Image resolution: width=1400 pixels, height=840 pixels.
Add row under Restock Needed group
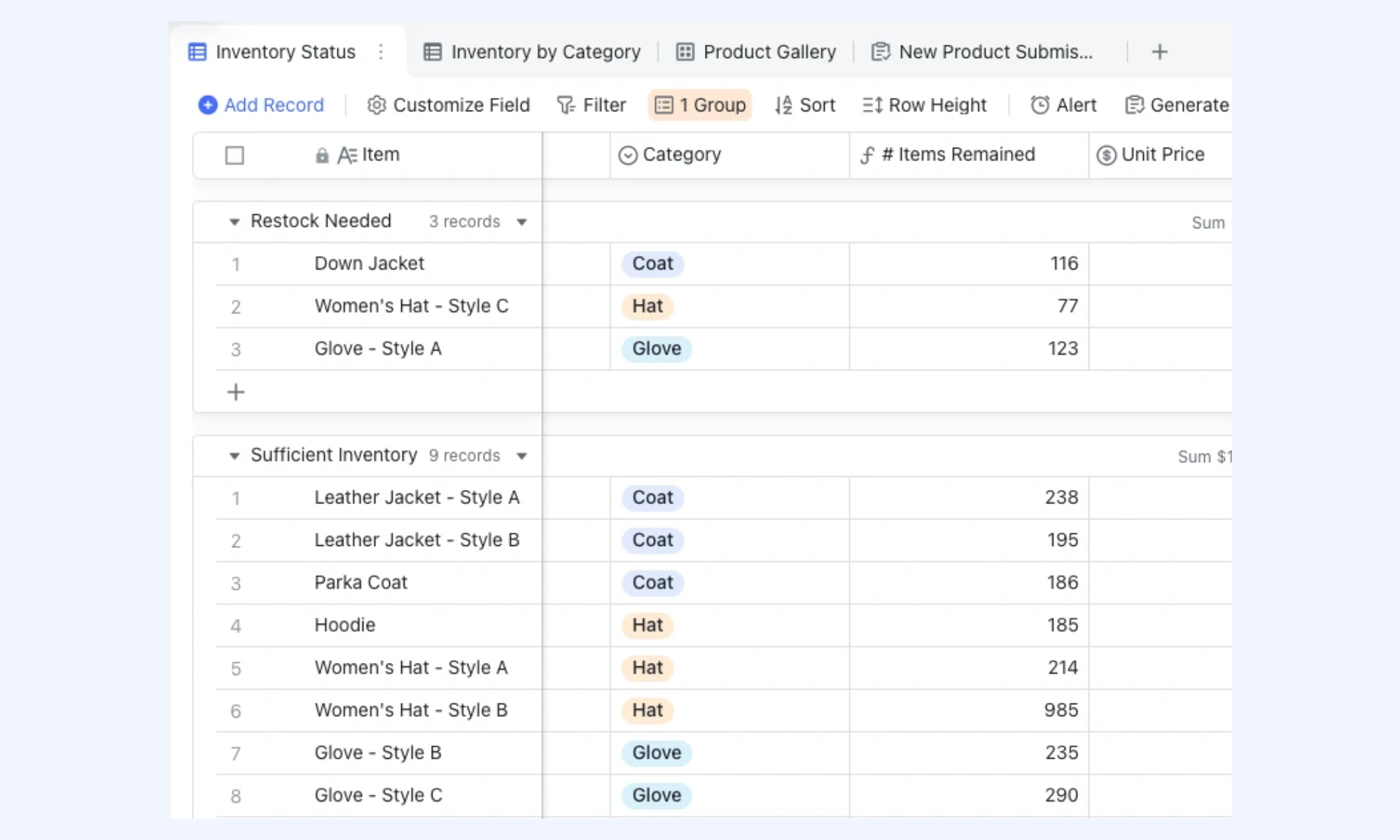tap(236, 392)
